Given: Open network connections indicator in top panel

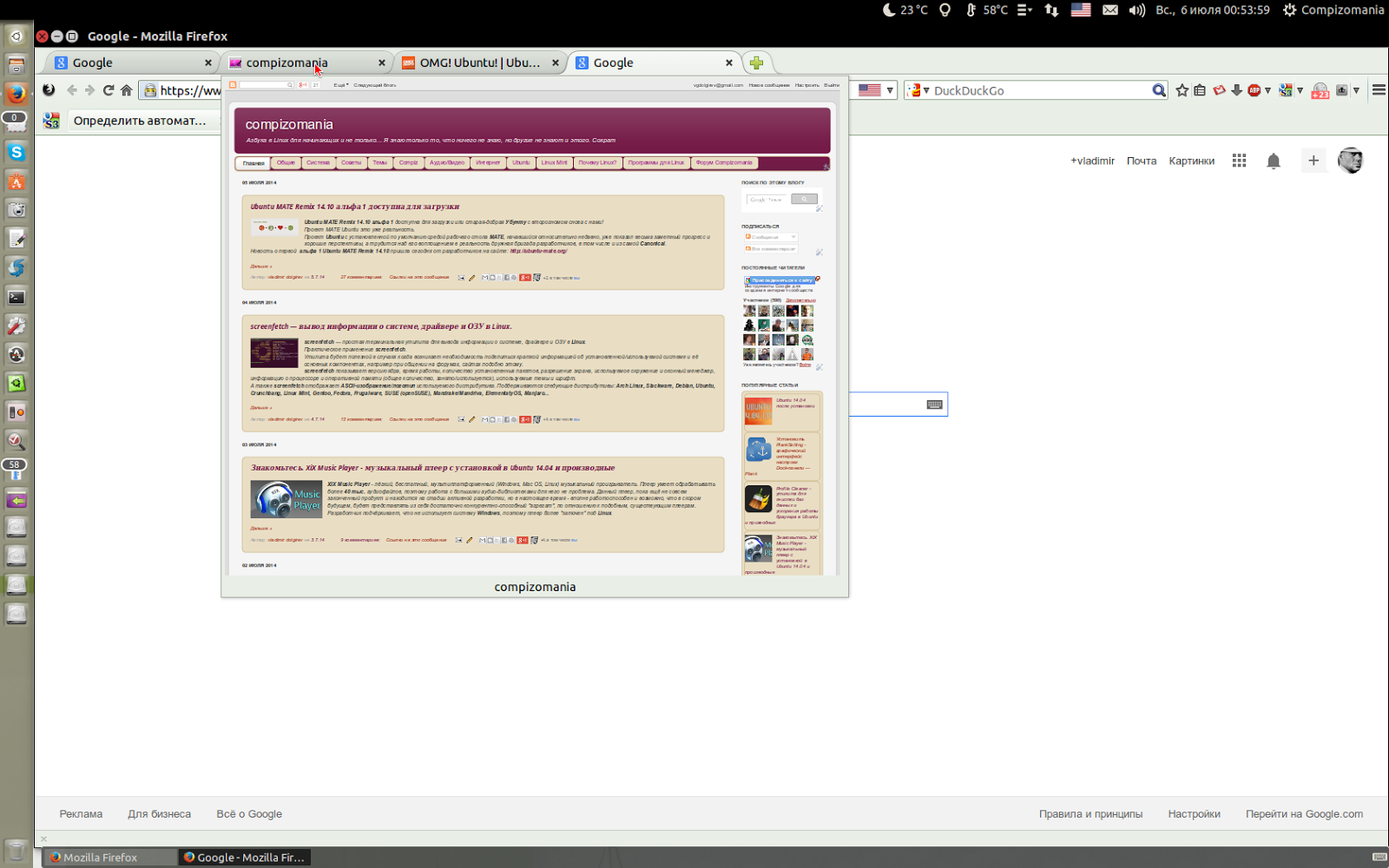Looking at the screenshot, I should pyautogui.click(x=1051, y=10).
